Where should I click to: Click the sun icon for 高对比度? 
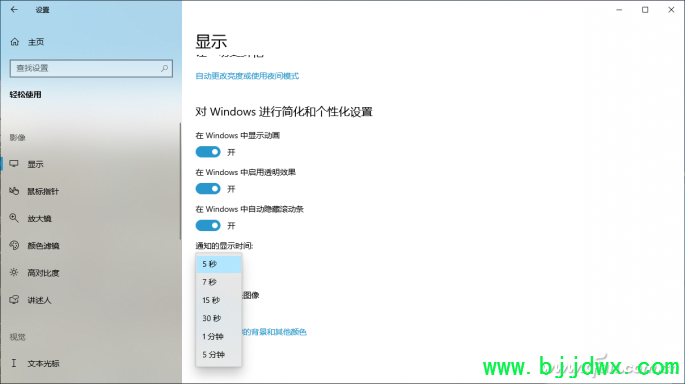14,273
